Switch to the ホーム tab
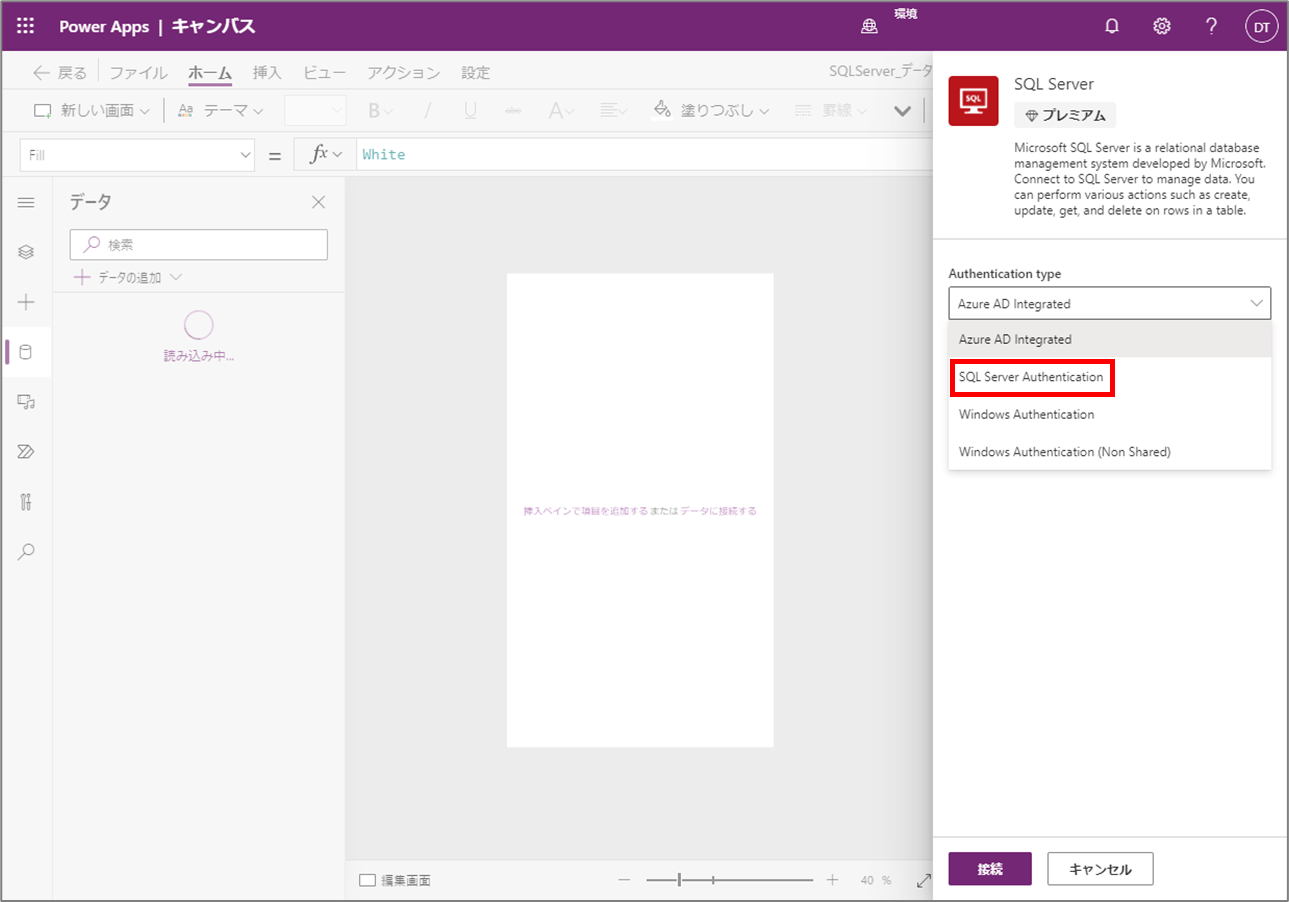The width and height of the screenshot is (1289, 902). pos(210,72)
